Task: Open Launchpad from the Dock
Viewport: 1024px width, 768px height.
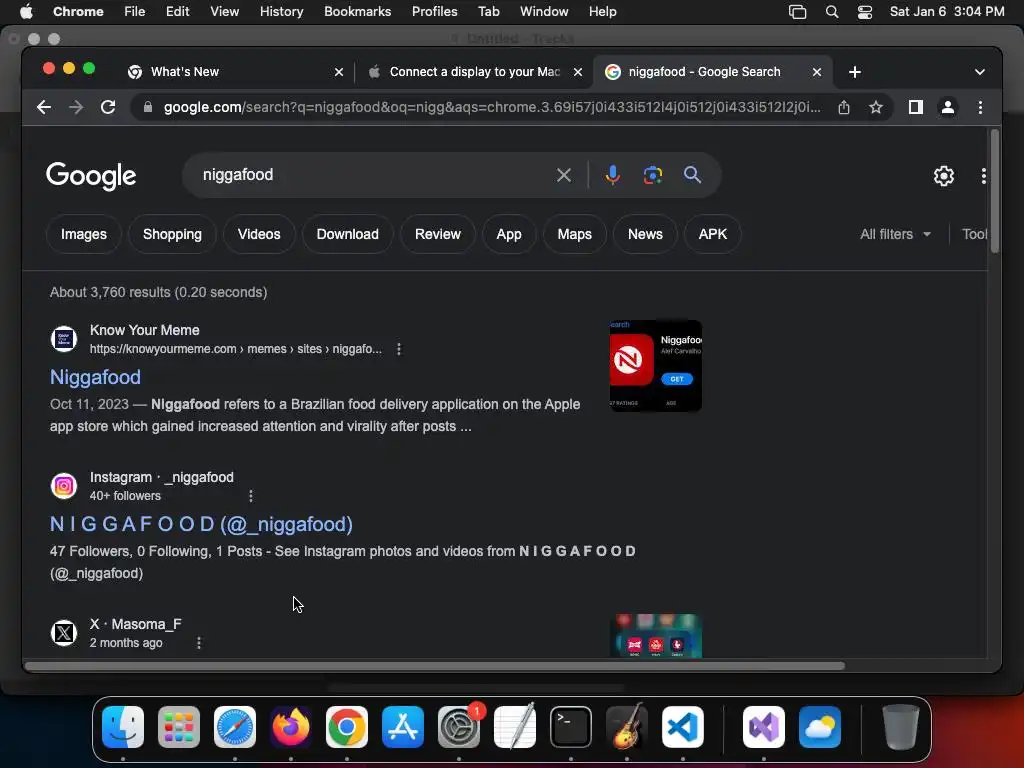Action: [x=179, y=727]
